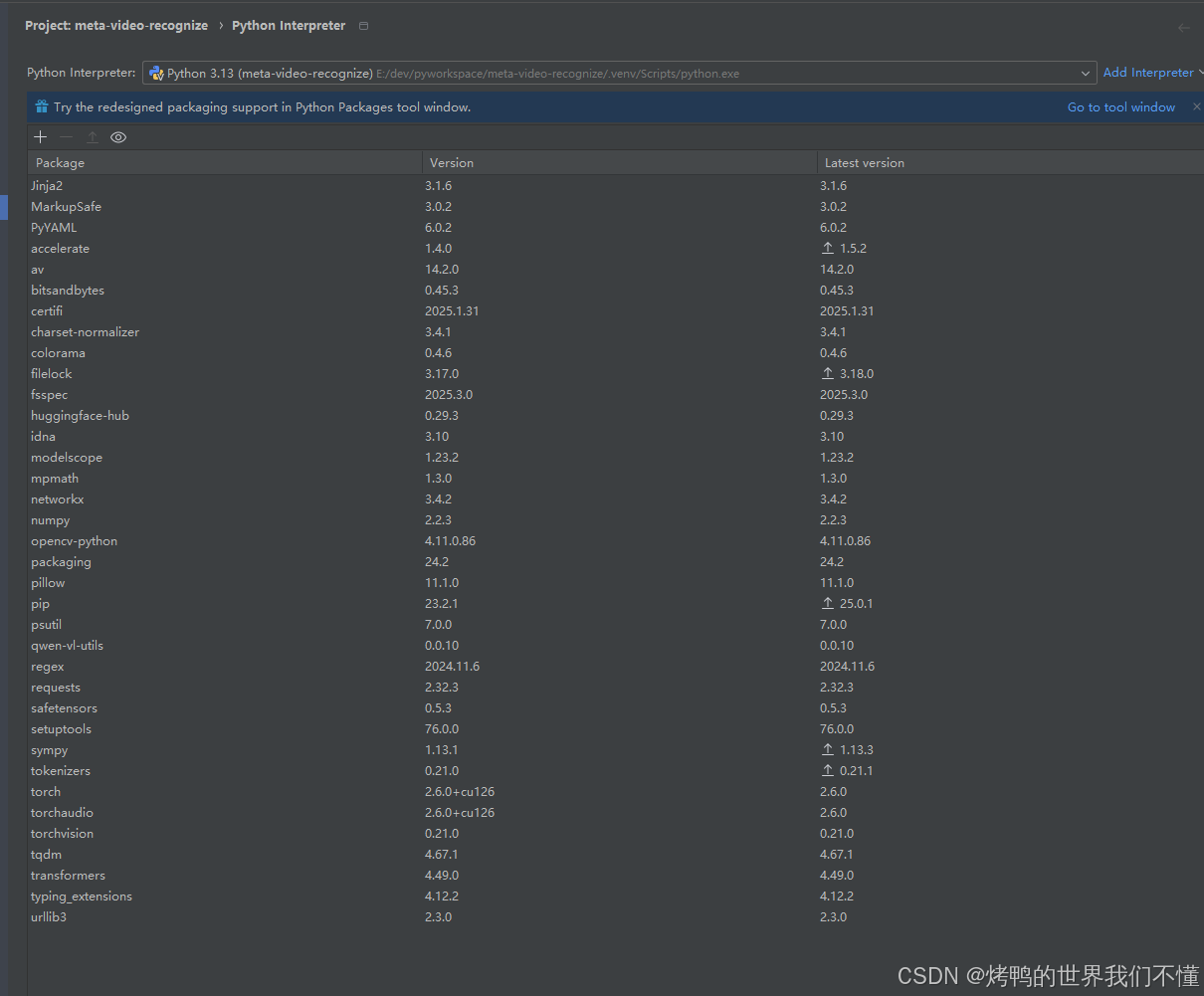1204x996 pixels.
Task: Select the urllib3 package row
Action: pyautogui.click(x=616, y=917)
